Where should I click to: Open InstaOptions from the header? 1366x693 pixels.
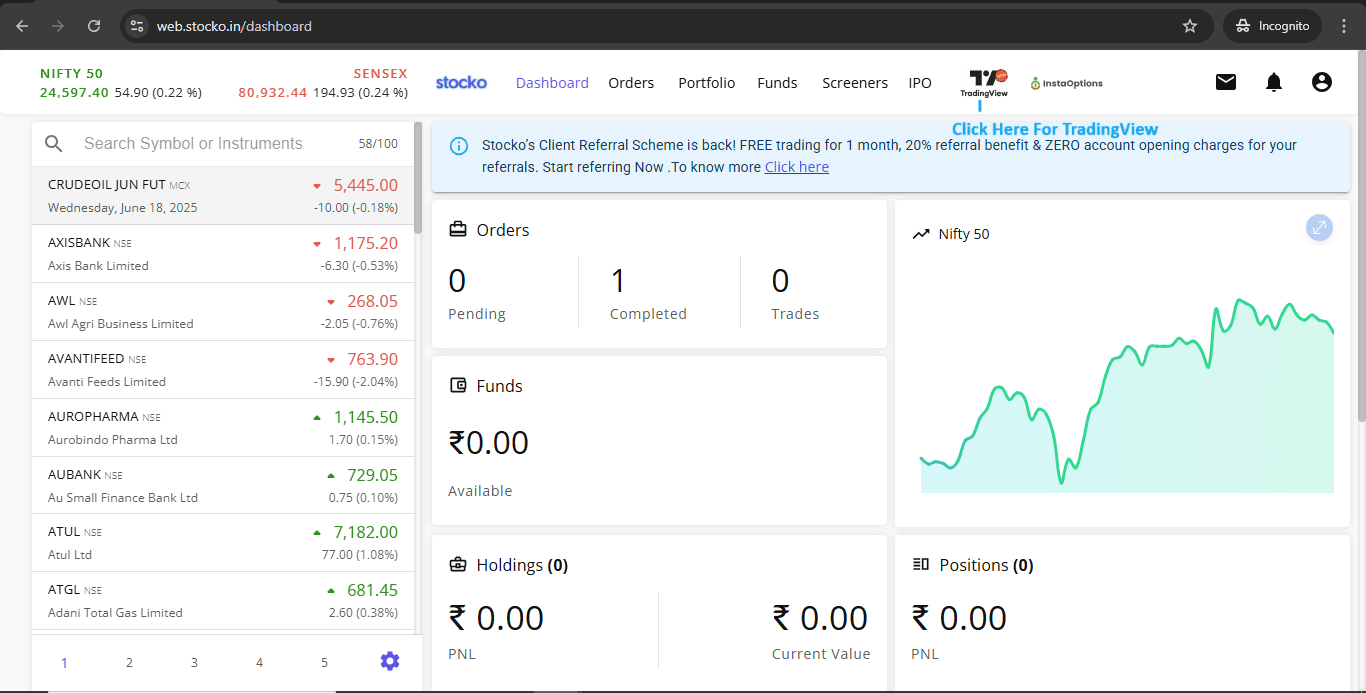[1066, 83]
